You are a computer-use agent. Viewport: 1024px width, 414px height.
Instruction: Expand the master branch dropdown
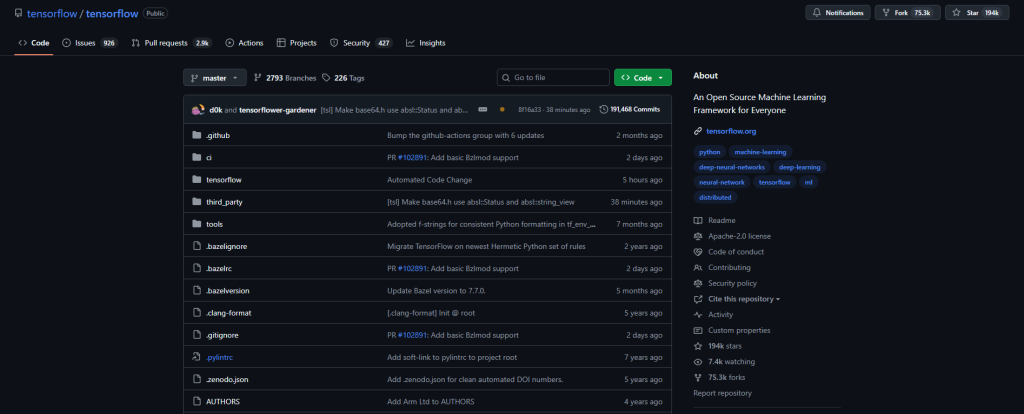coord(215,78)
